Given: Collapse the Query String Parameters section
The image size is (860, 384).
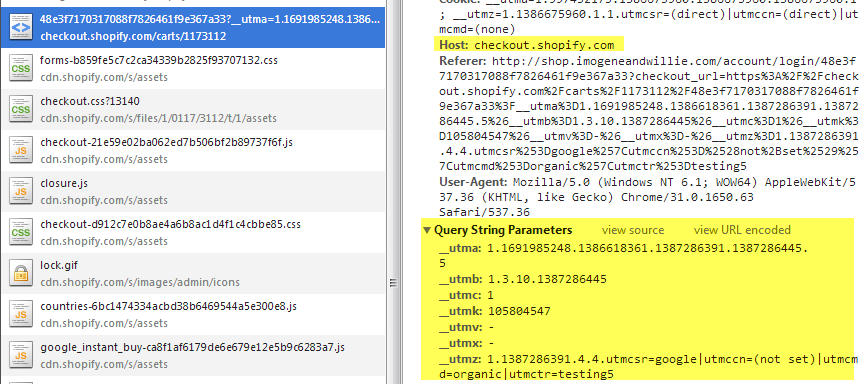Looking at the screenshot, I should tap(427, 230).
